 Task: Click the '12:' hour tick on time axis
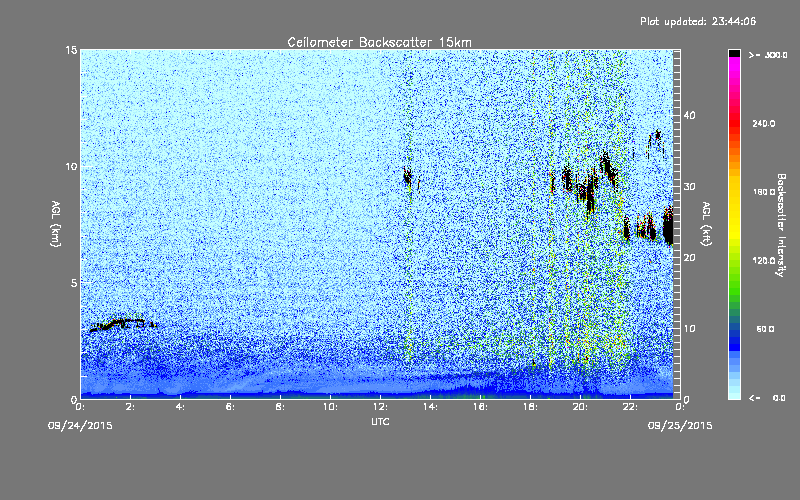tap(380, 407)
